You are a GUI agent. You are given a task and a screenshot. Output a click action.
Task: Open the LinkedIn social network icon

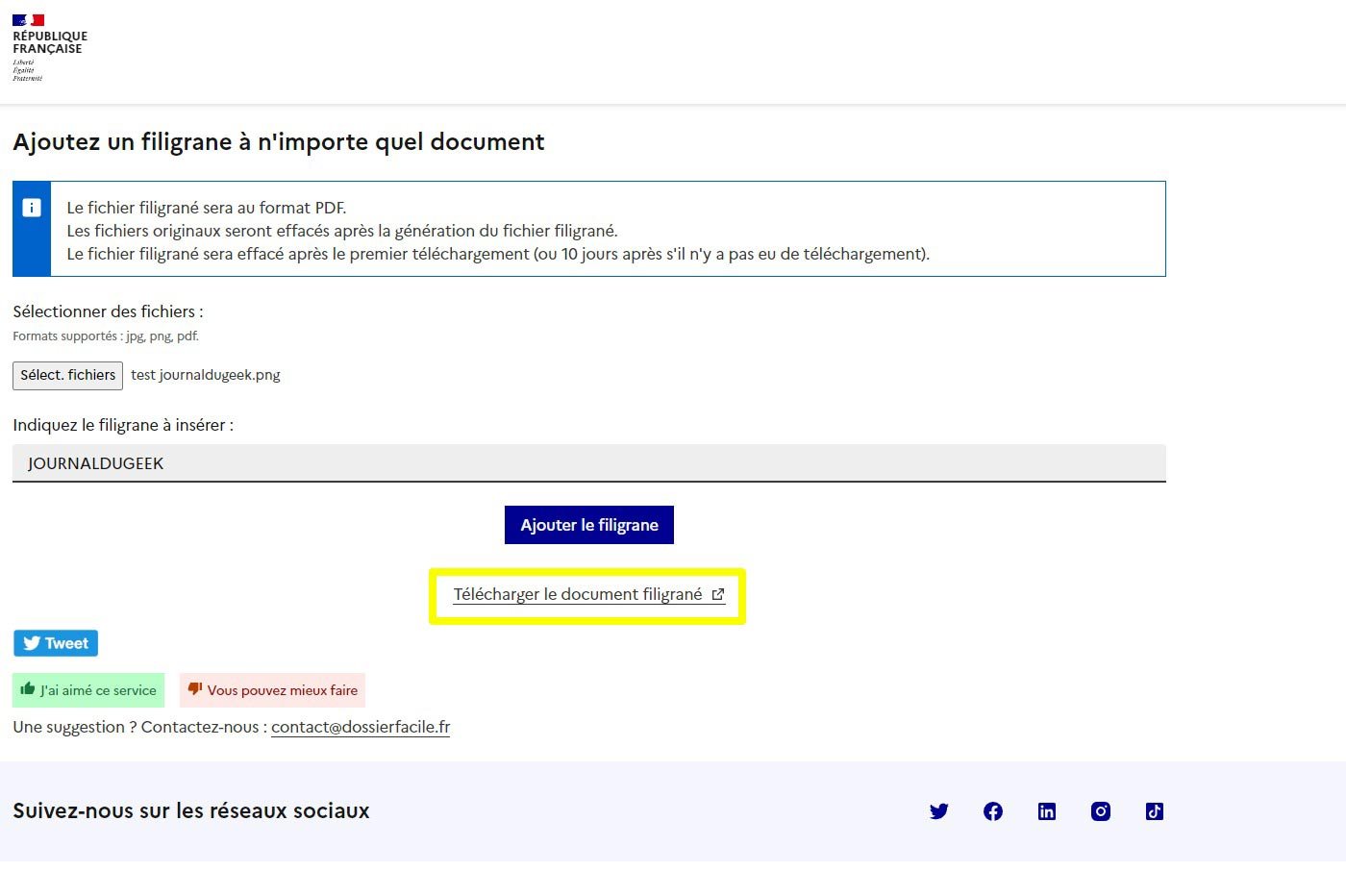coord(1047,811)
